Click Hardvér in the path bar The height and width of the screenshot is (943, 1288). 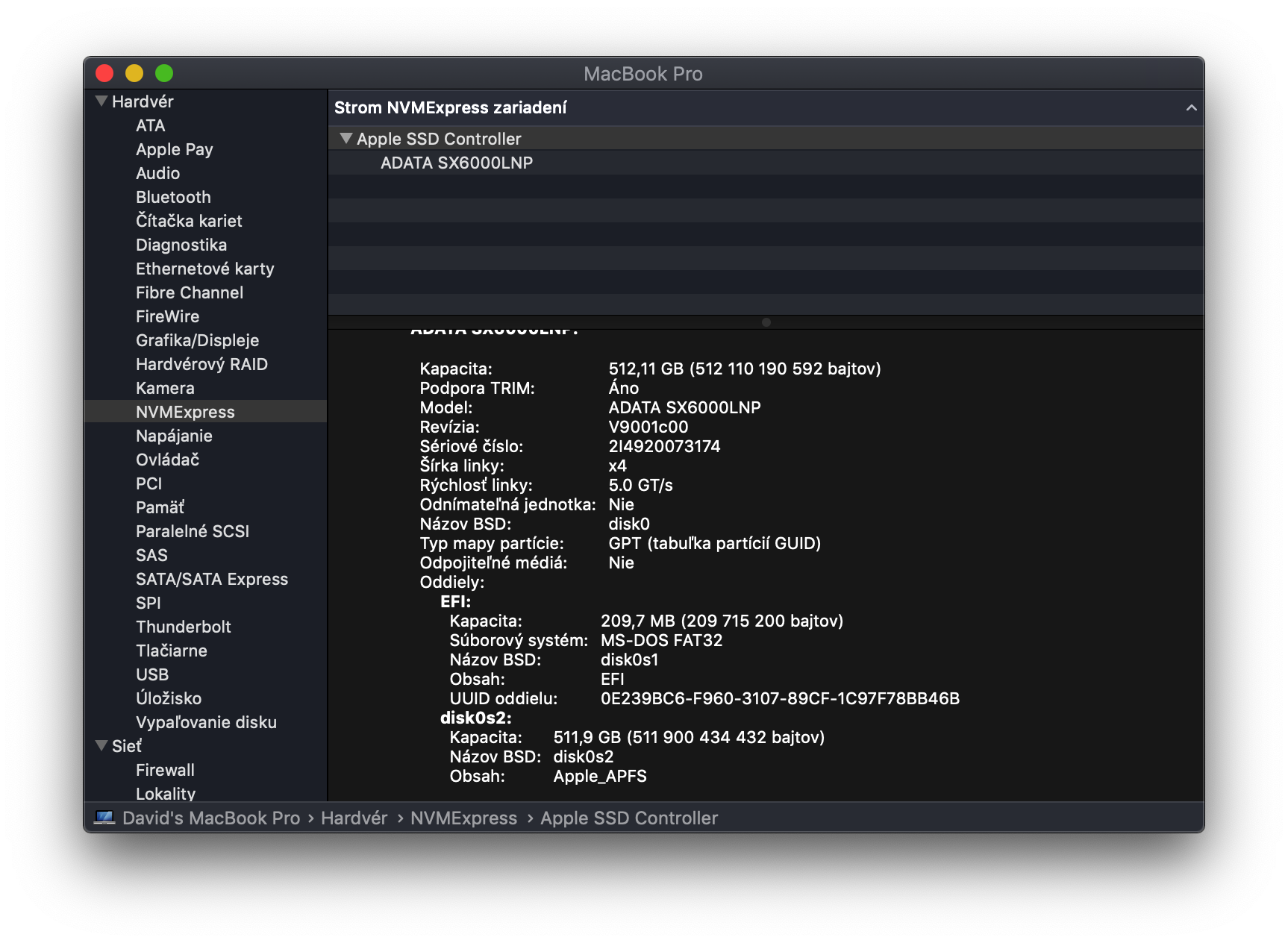[x=354, y=818]
